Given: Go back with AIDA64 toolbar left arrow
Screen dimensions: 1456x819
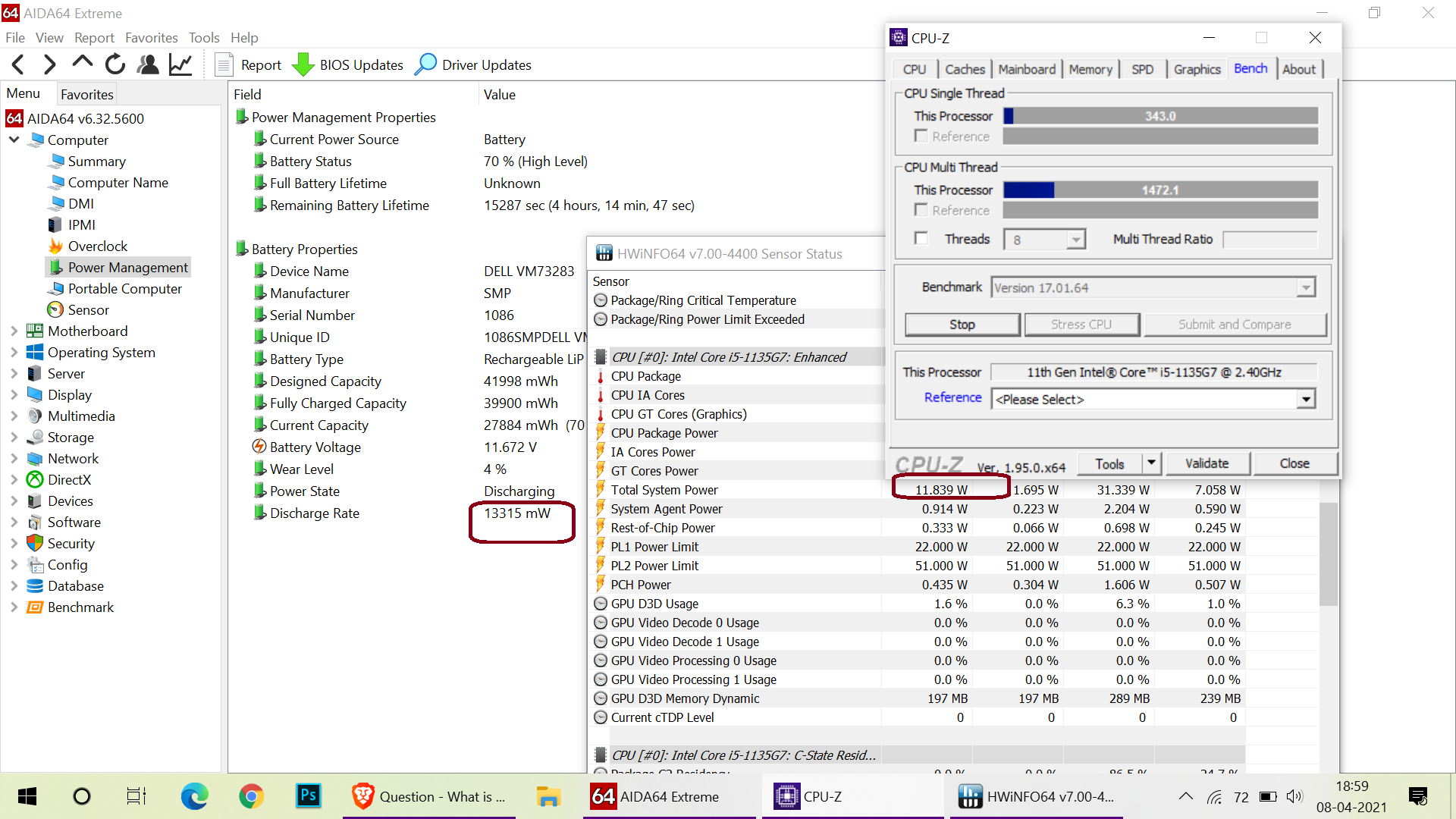Looking at the screenshot, I should pos(19,65).
